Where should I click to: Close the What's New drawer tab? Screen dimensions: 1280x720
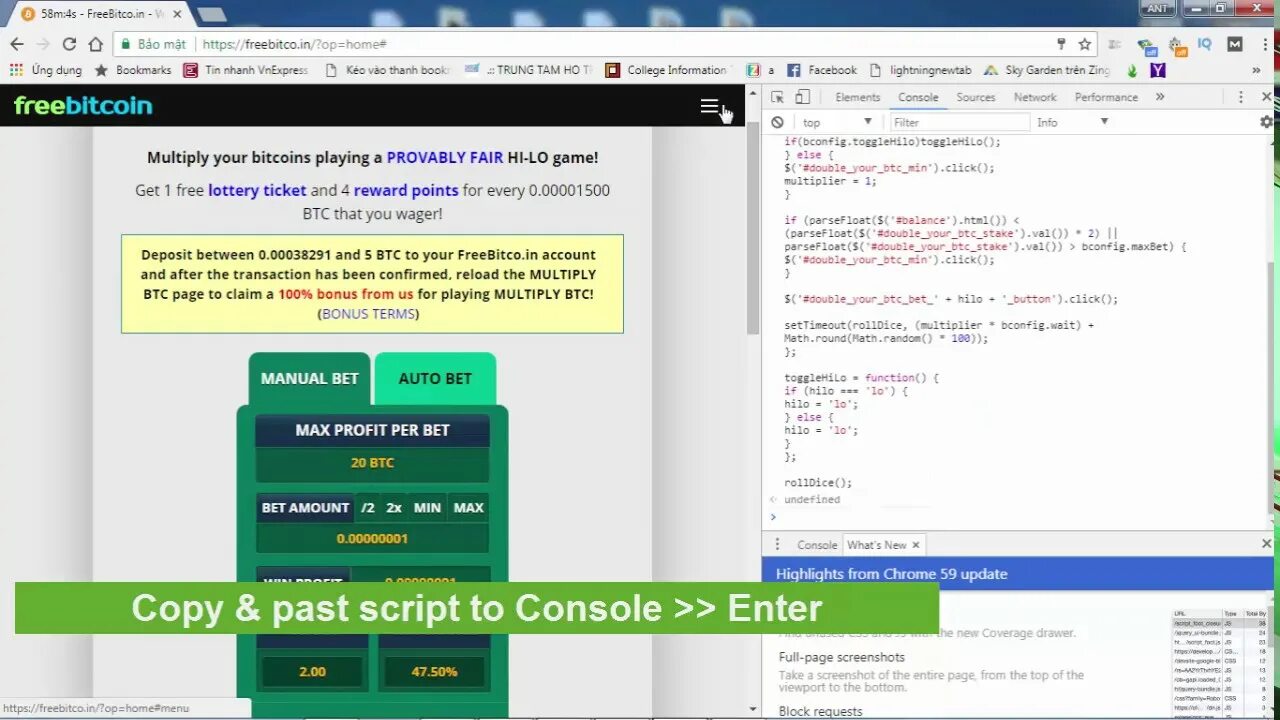[915, 545]
